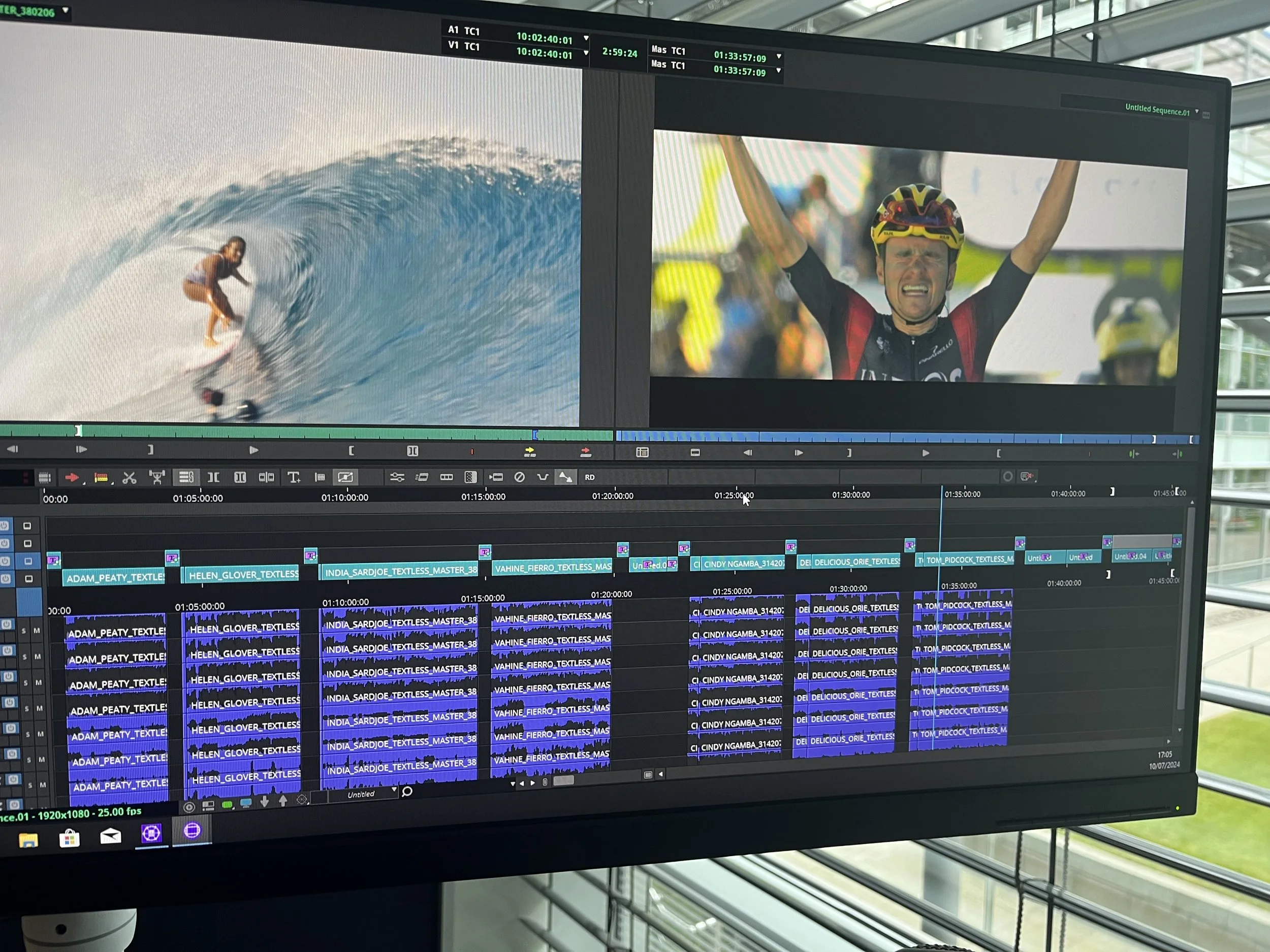Click the Remove Effect circle-slash icon
The image size is (1270, 952).
coord(519,477)
